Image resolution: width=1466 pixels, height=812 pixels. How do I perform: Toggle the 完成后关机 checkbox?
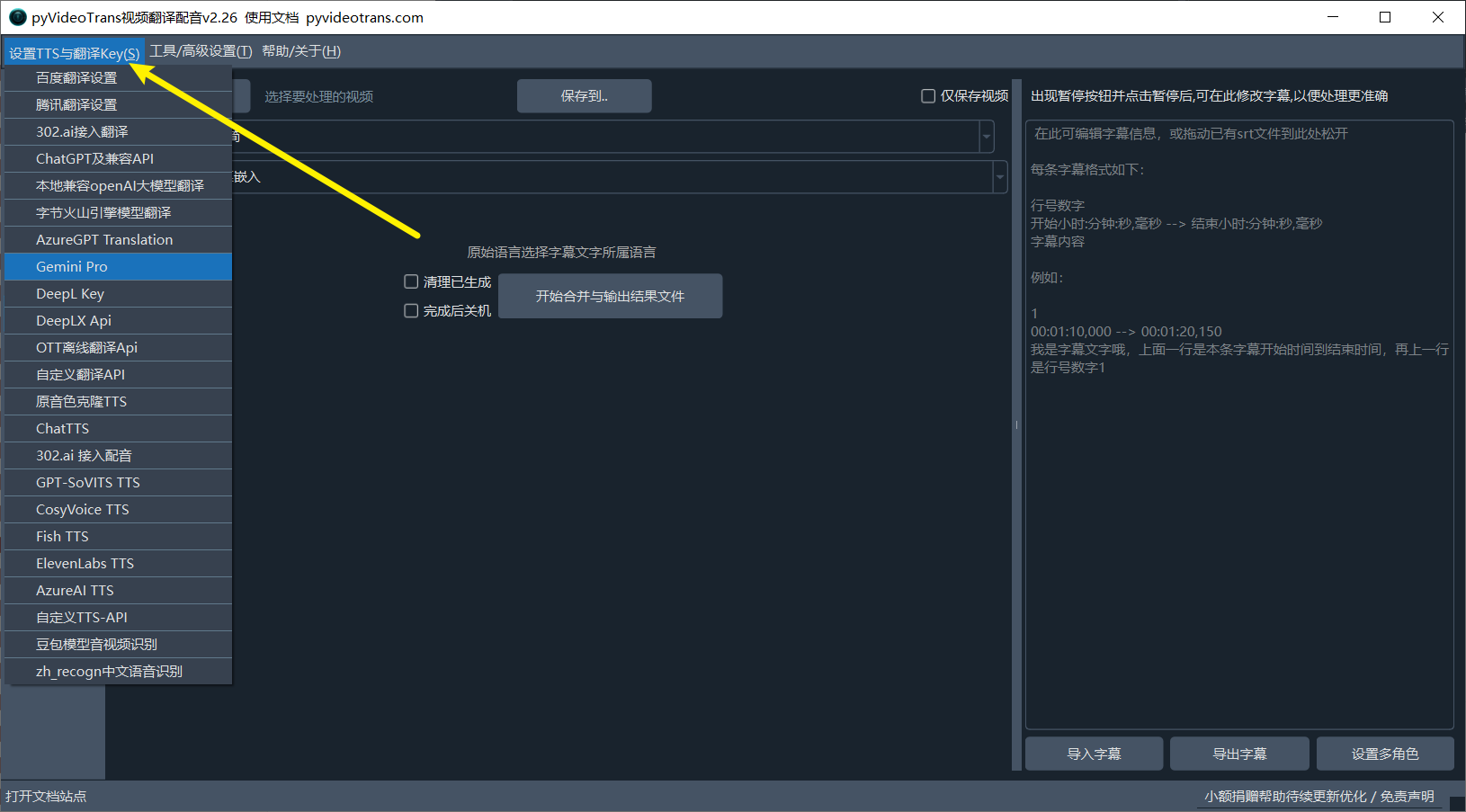click(411, 311)
